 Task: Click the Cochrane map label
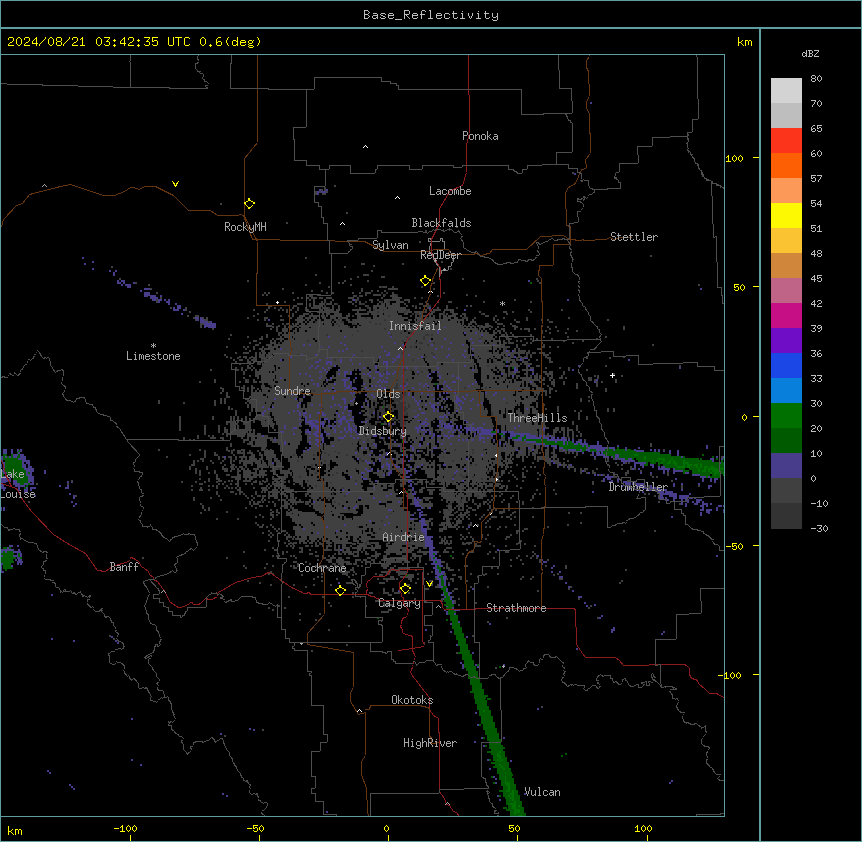(x=322, y=568)
